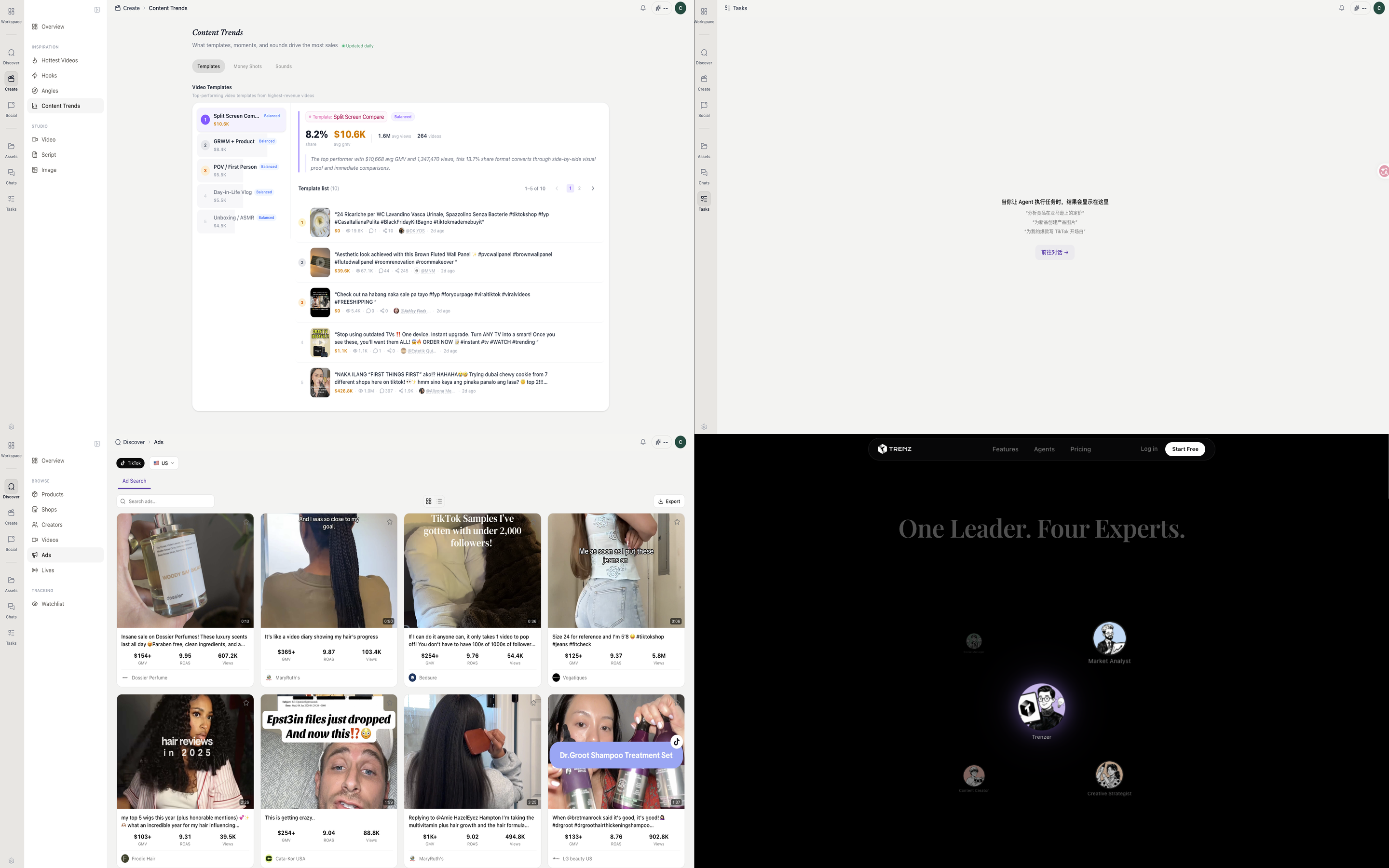The height and width of the screenshot is (868, 1389).
Task: Click the TRENZ logo
Action: click(x=895, y=449)
